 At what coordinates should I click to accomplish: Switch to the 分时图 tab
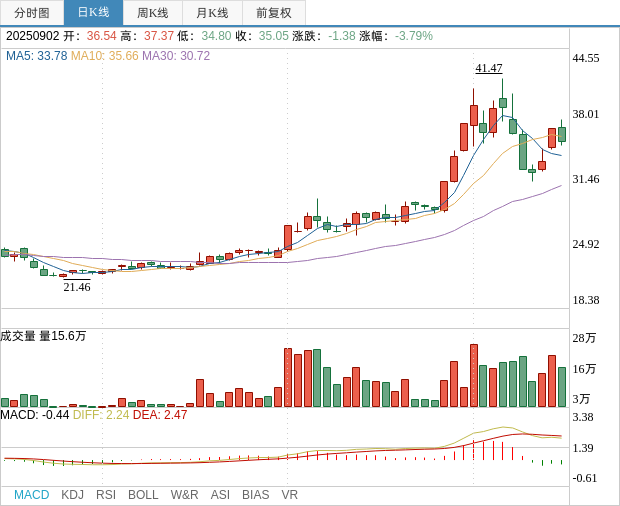pos(32,13)
